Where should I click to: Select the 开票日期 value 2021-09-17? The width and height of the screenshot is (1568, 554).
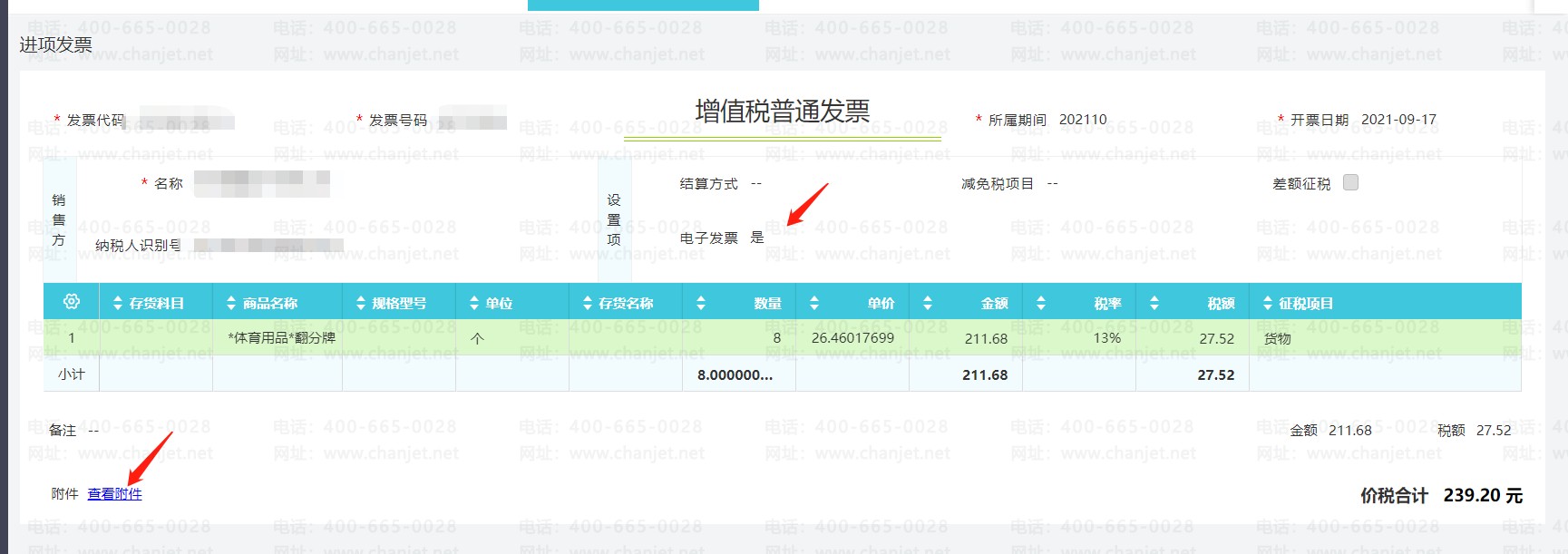(x=1398, y=120)
